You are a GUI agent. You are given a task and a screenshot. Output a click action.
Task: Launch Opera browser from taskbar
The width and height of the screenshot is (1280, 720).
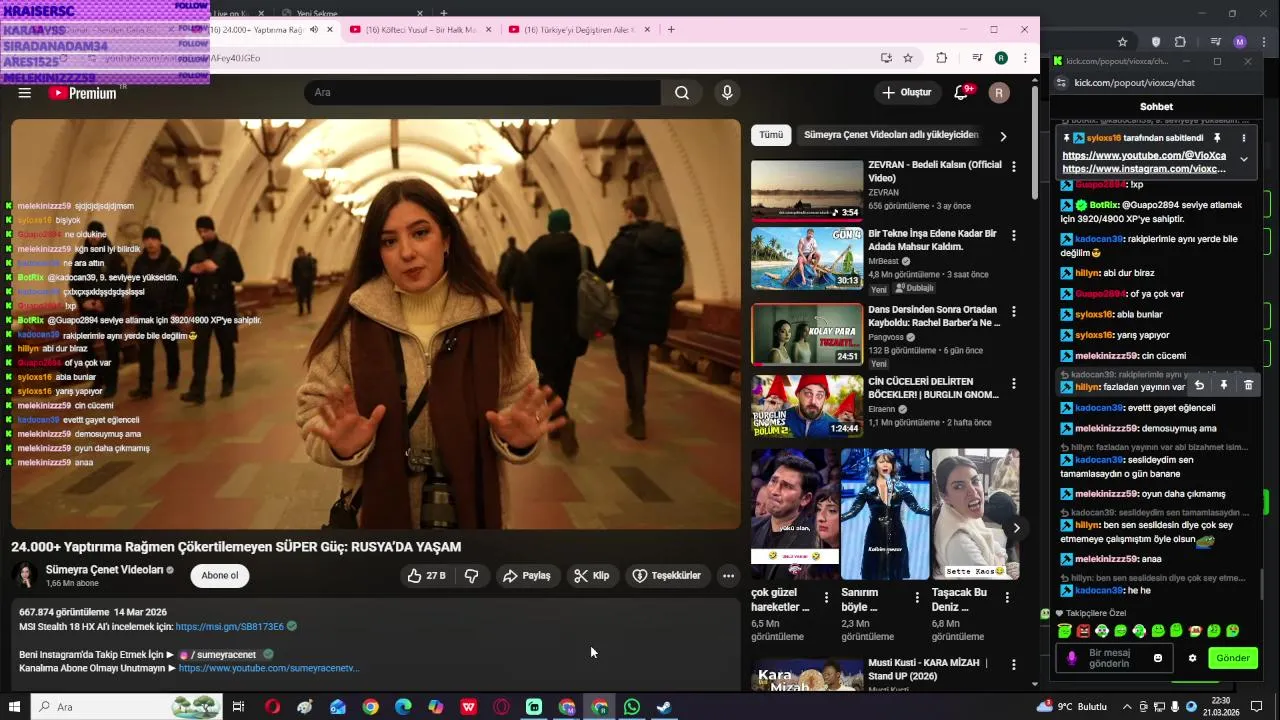[x=272, y=707]
